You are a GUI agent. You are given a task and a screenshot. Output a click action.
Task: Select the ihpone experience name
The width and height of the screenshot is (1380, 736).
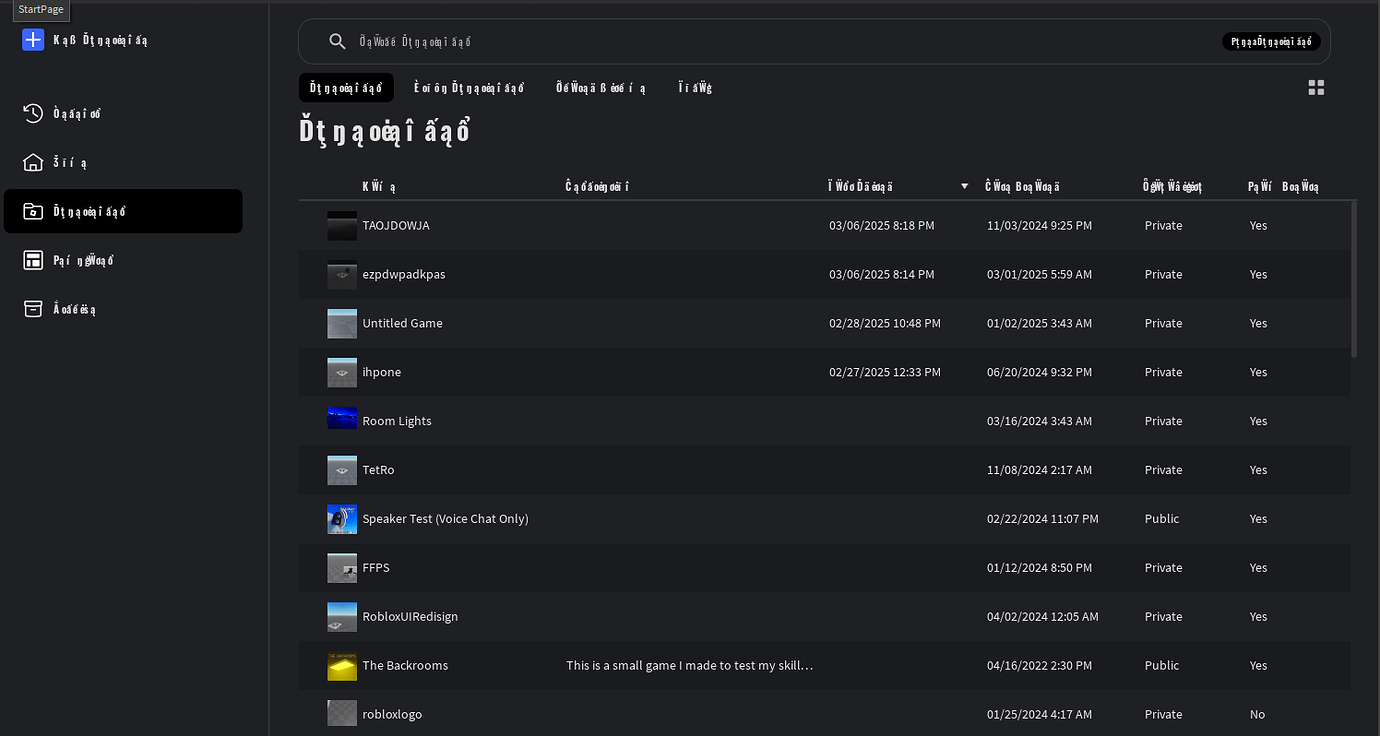[381, 372]
